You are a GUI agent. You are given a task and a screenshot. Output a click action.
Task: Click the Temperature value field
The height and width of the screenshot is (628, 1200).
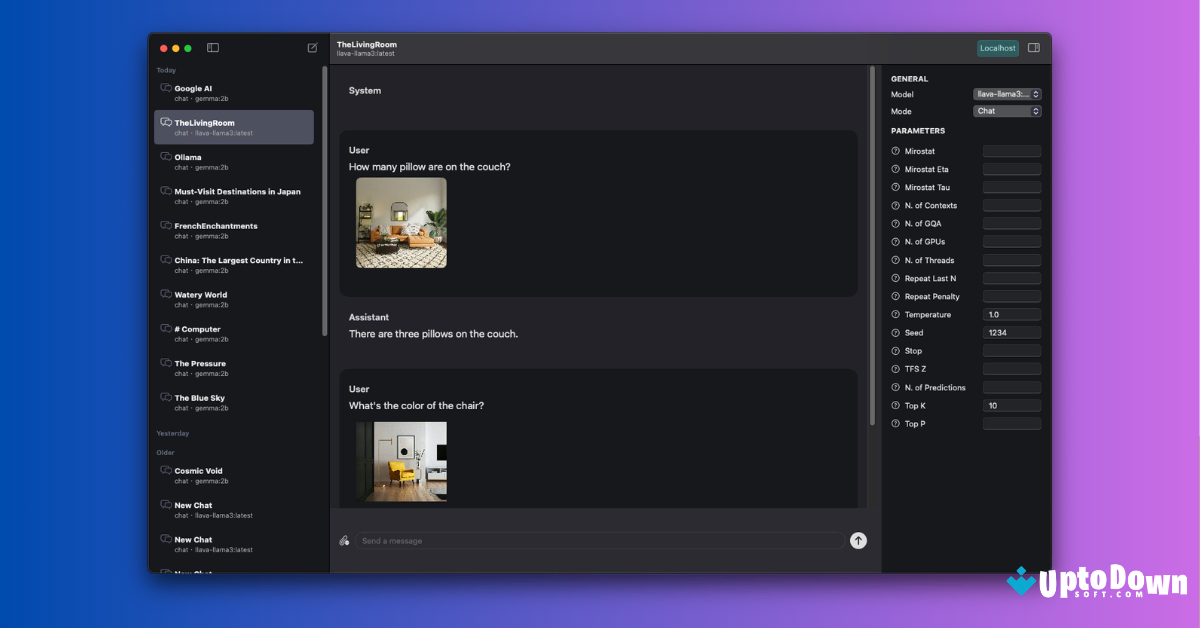1011,314
